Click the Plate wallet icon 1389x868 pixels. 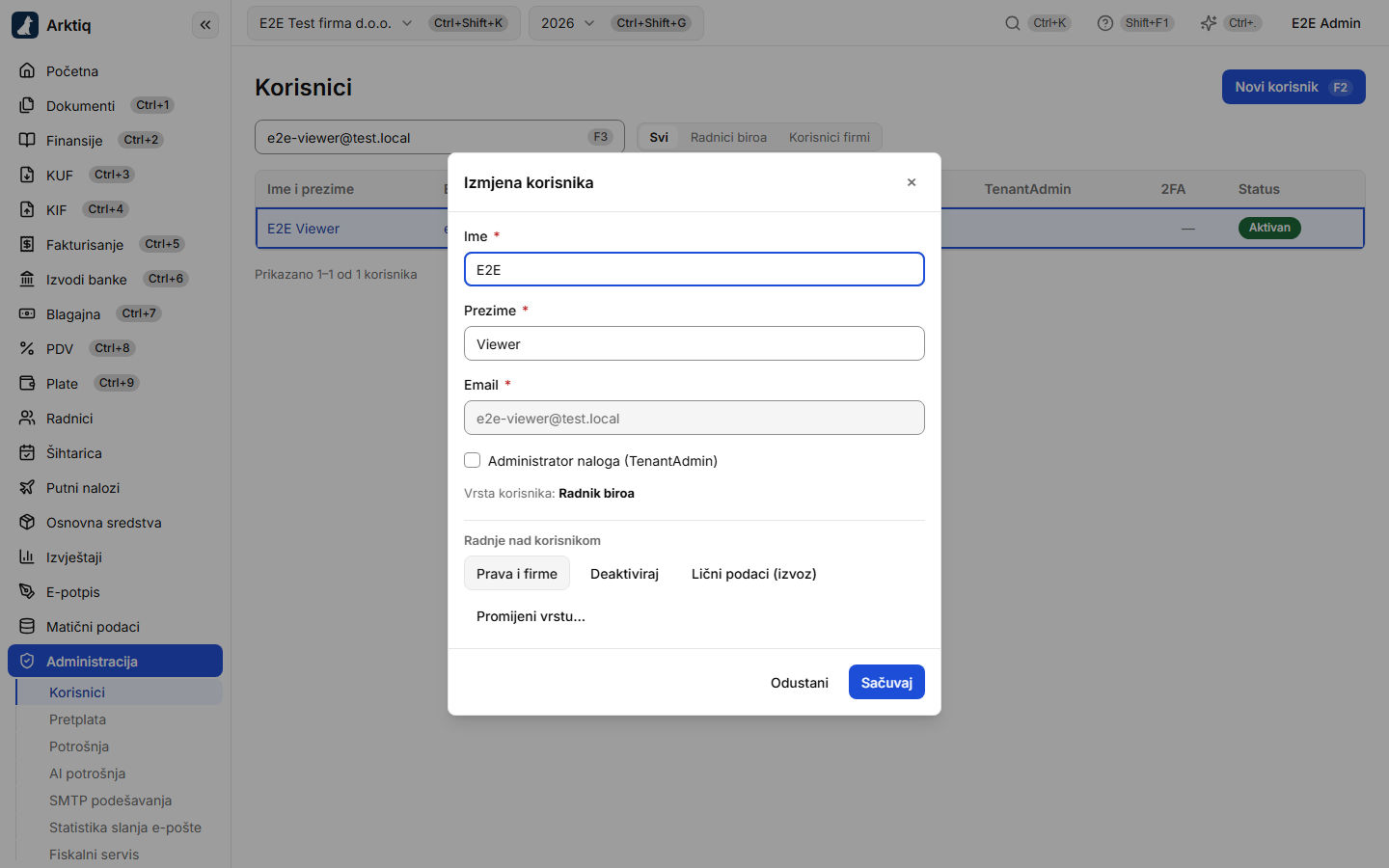pos(27,383)
